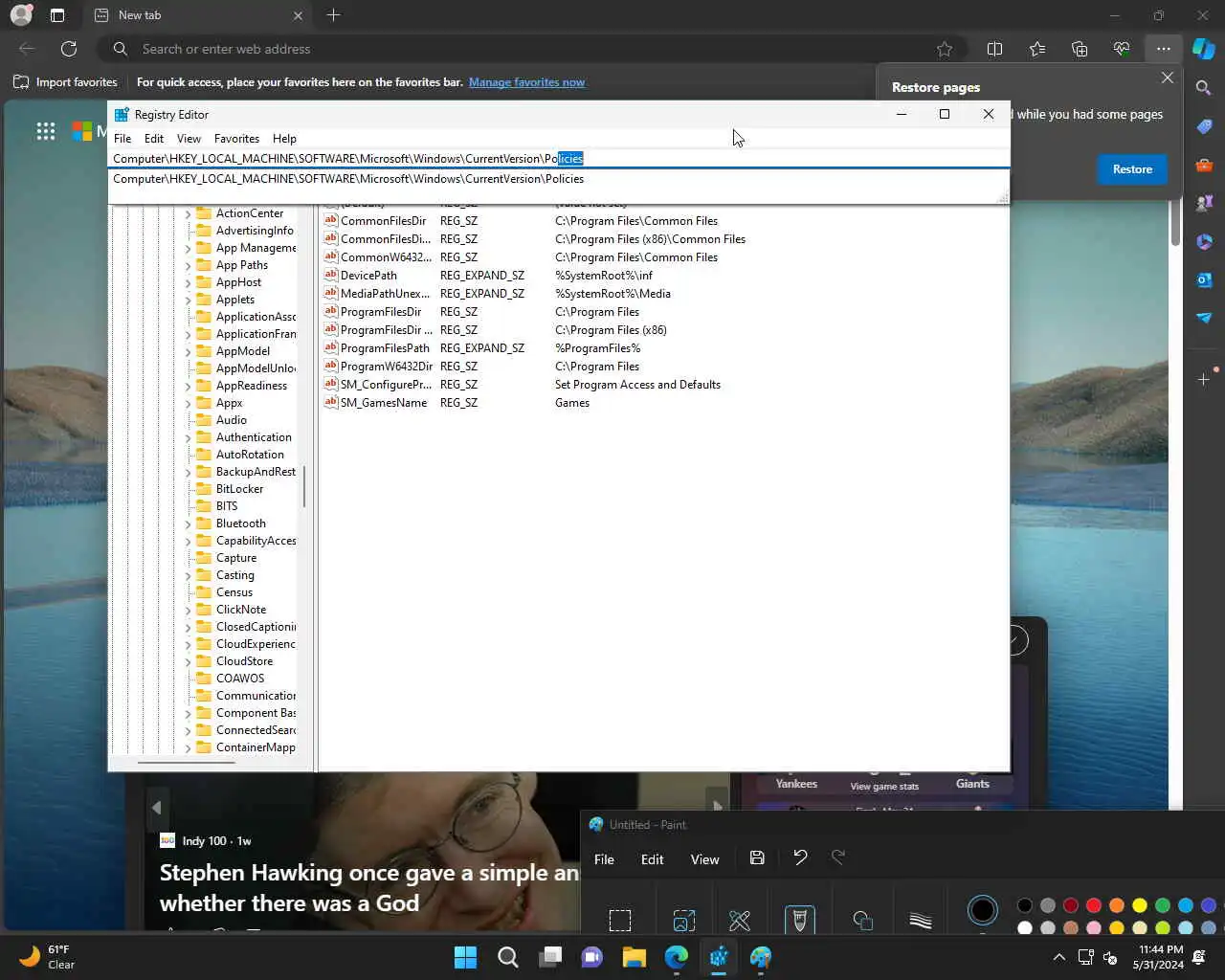Select BitLocker registry key
Screen dimensions: 1225x980
click(x=239, y=489)
